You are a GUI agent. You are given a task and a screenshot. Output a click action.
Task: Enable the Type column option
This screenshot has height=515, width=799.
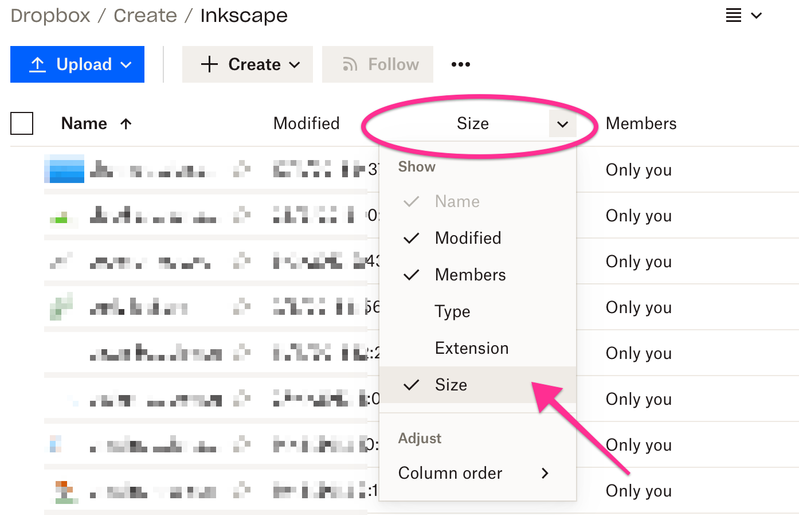tap(452, 312)
